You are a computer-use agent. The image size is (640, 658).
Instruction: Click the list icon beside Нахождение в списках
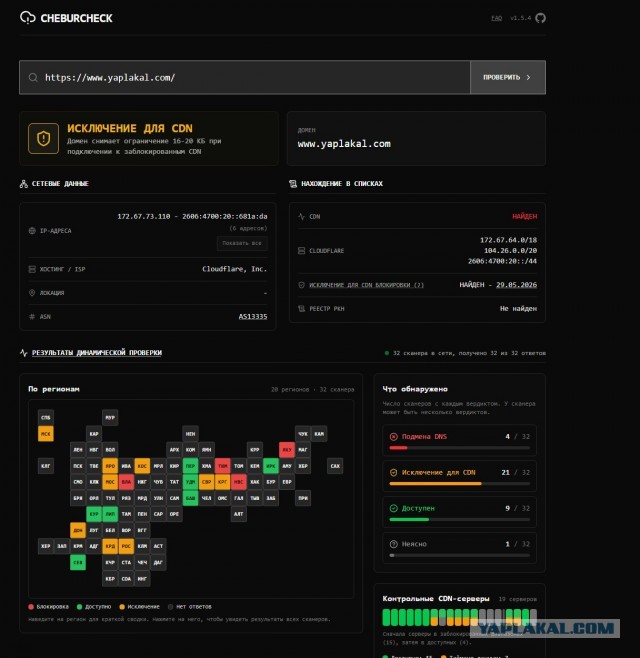point(293,184)
